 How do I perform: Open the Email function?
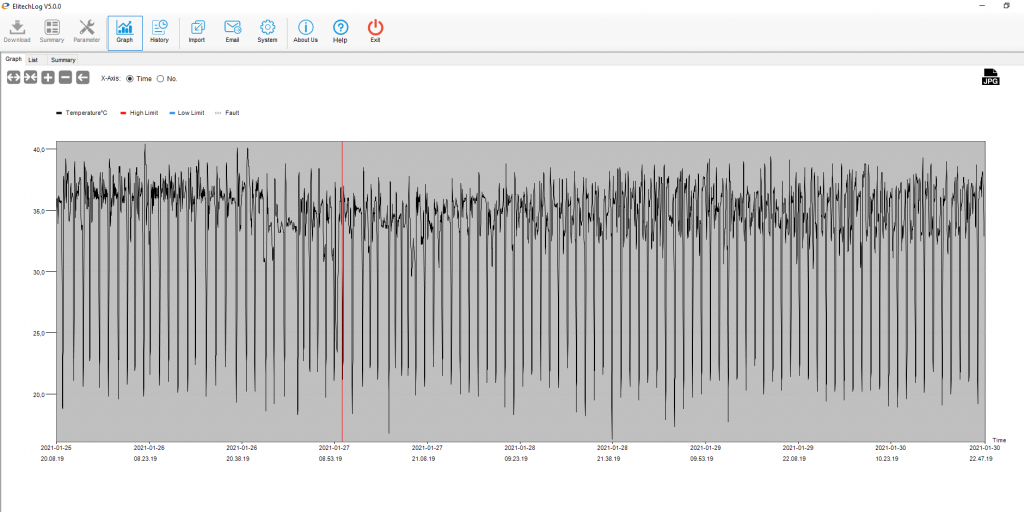pyautogui.click(x=232, y=31)
